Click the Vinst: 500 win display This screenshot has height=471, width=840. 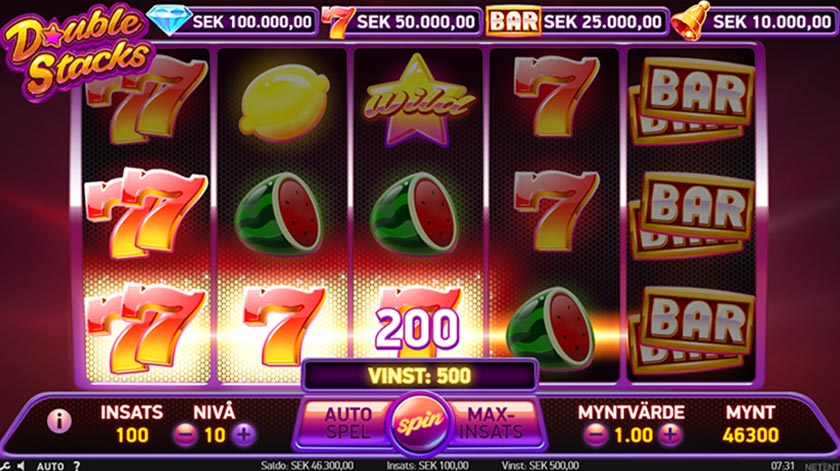tap(419, 375)
